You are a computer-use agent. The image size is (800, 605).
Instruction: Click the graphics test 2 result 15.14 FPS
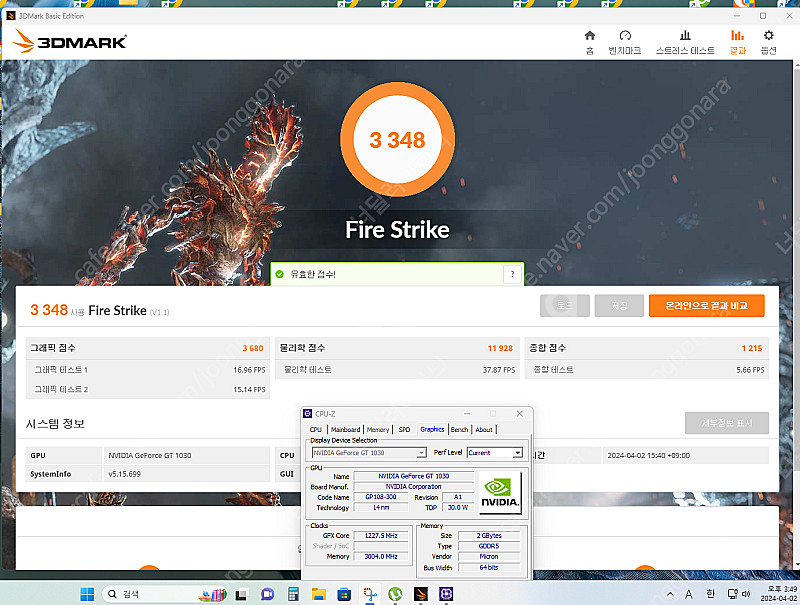249,389
